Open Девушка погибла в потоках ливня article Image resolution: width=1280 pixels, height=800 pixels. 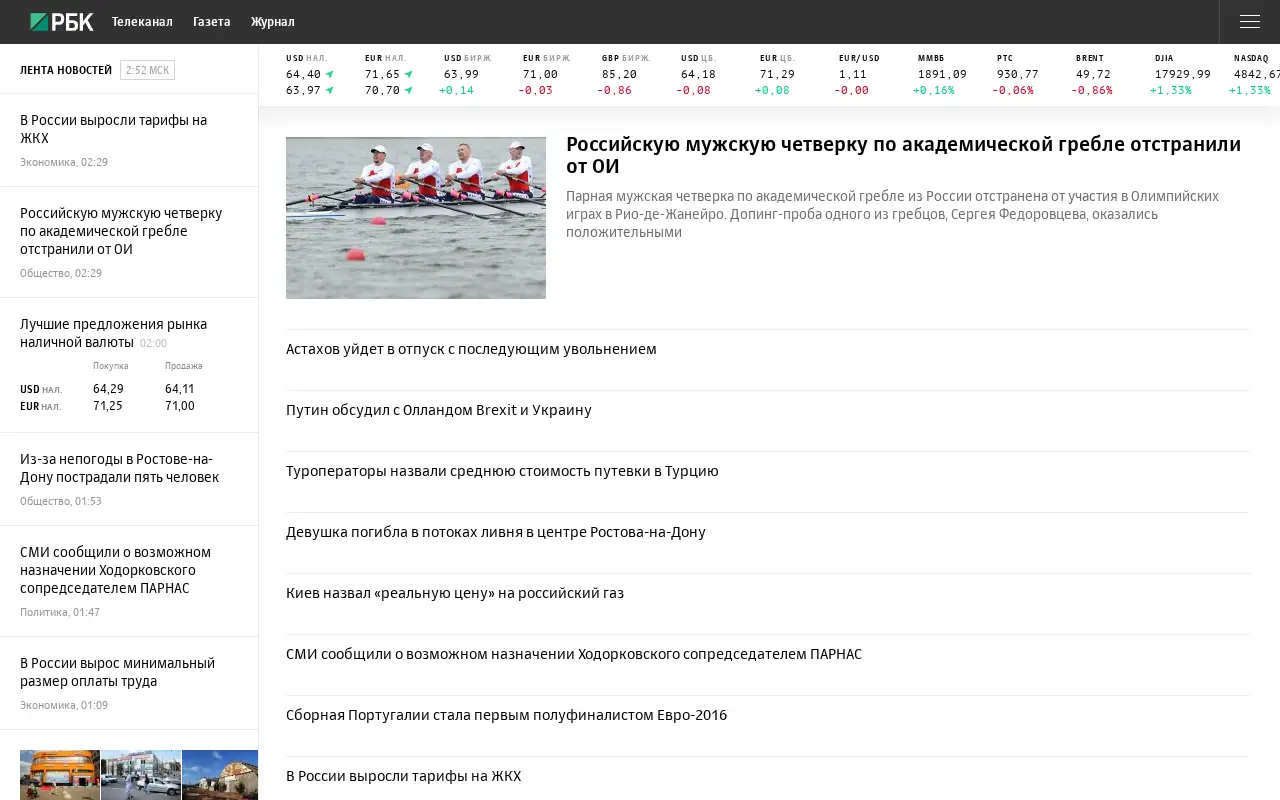tap(496, 532)
